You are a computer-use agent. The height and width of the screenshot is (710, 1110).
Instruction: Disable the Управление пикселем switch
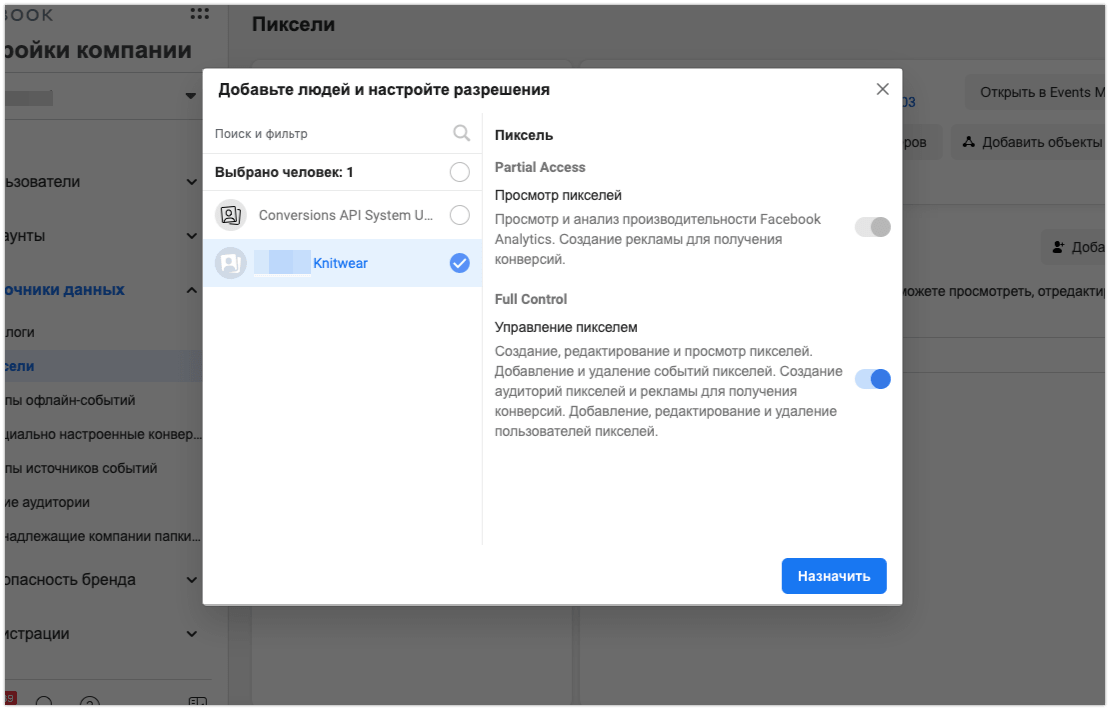pos(872,379)
